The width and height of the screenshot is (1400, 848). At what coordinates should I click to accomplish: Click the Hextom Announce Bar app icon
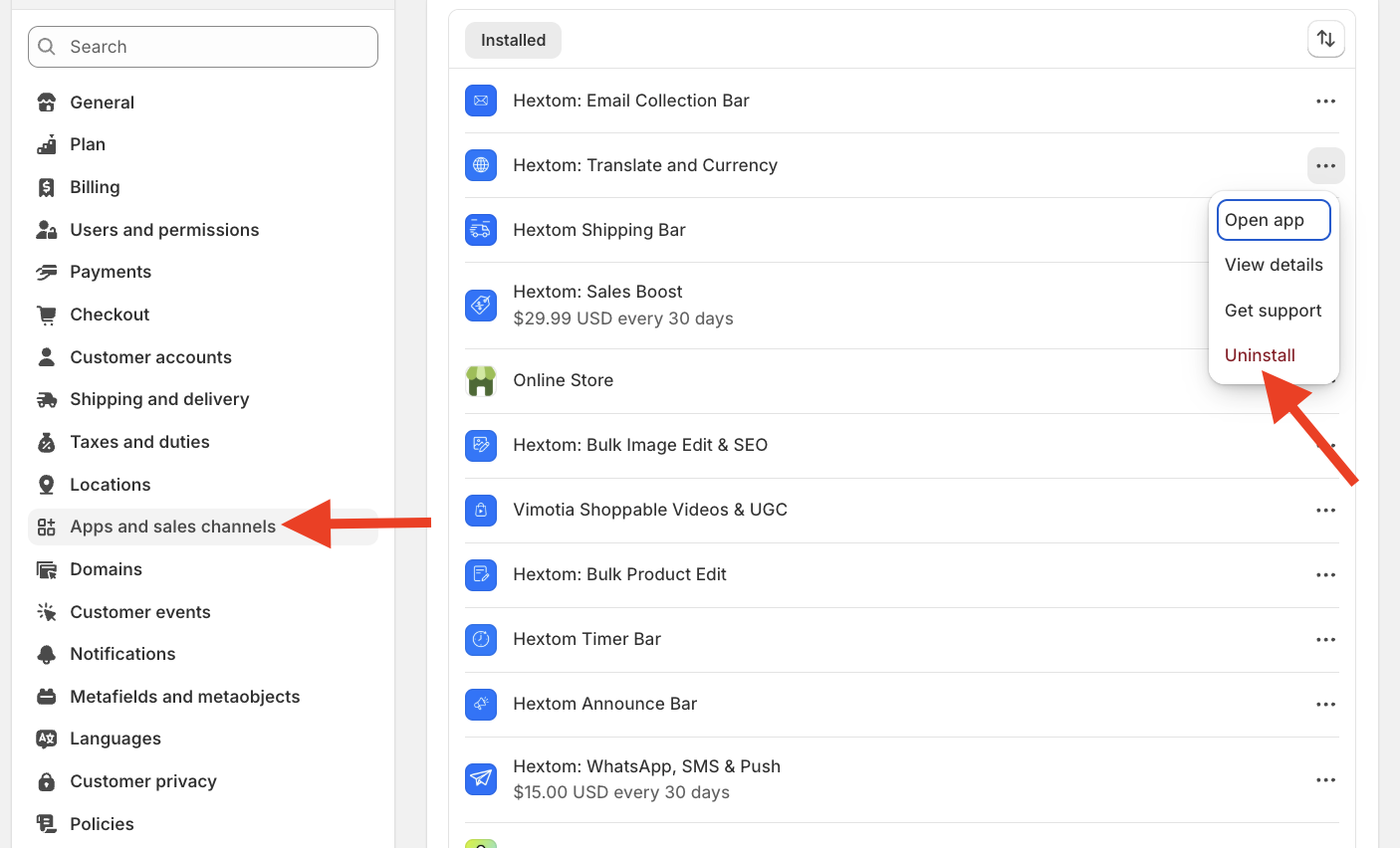coord(481,704)
